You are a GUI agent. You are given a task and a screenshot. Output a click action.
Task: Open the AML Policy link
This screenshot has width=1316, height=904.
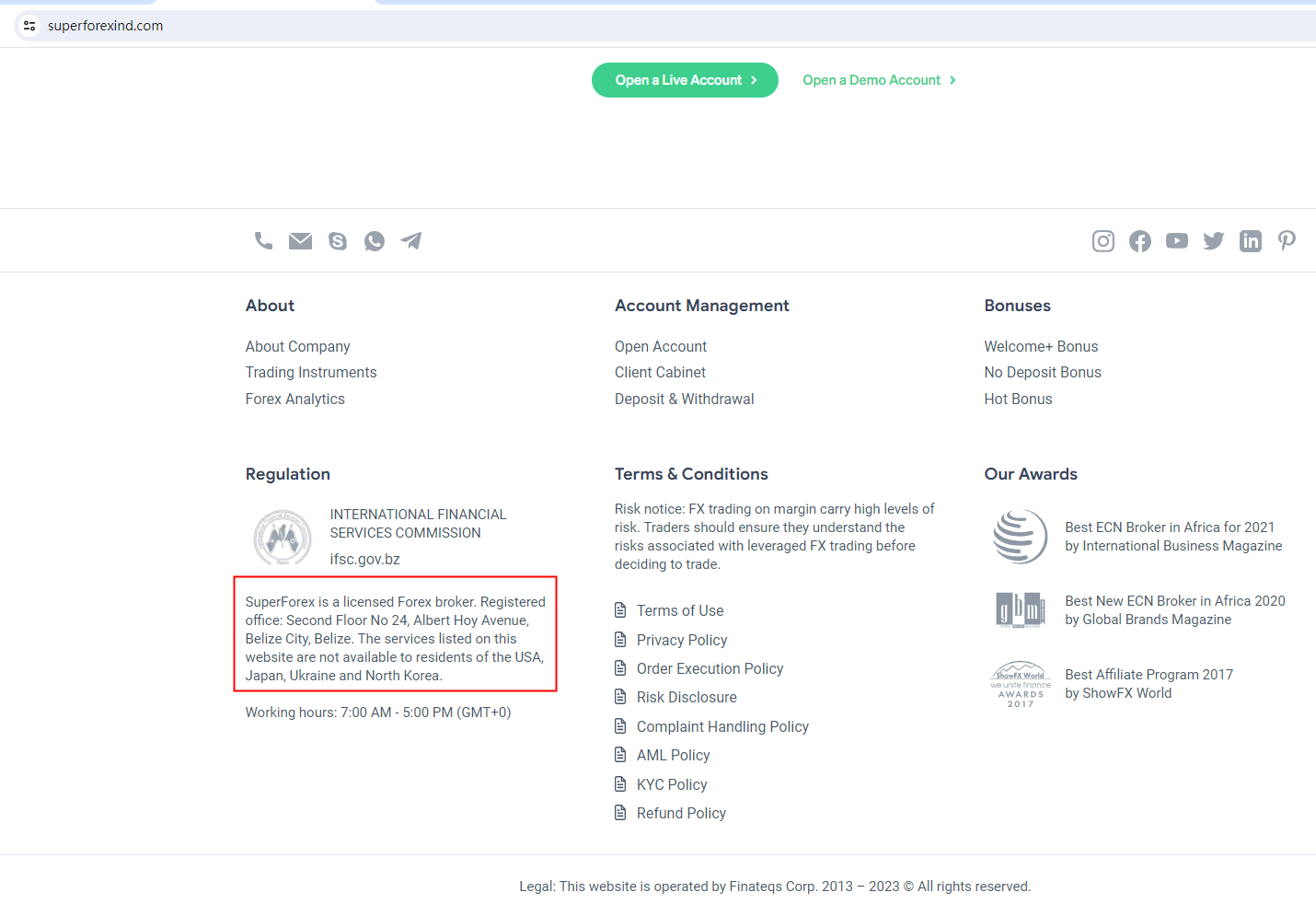pyautogui.click(x=673, y=755)
